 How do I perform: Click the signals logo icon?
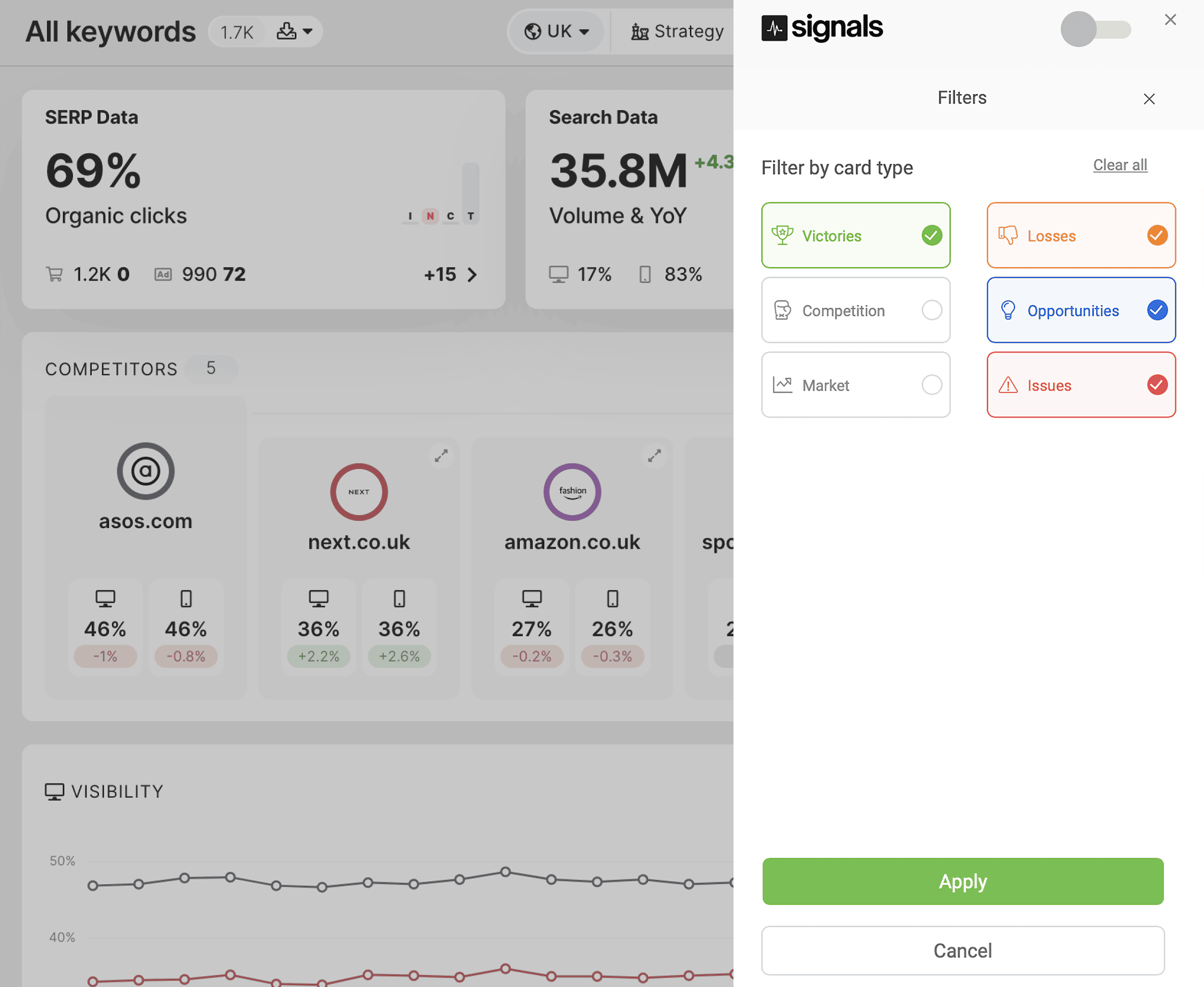coord(773,28)
